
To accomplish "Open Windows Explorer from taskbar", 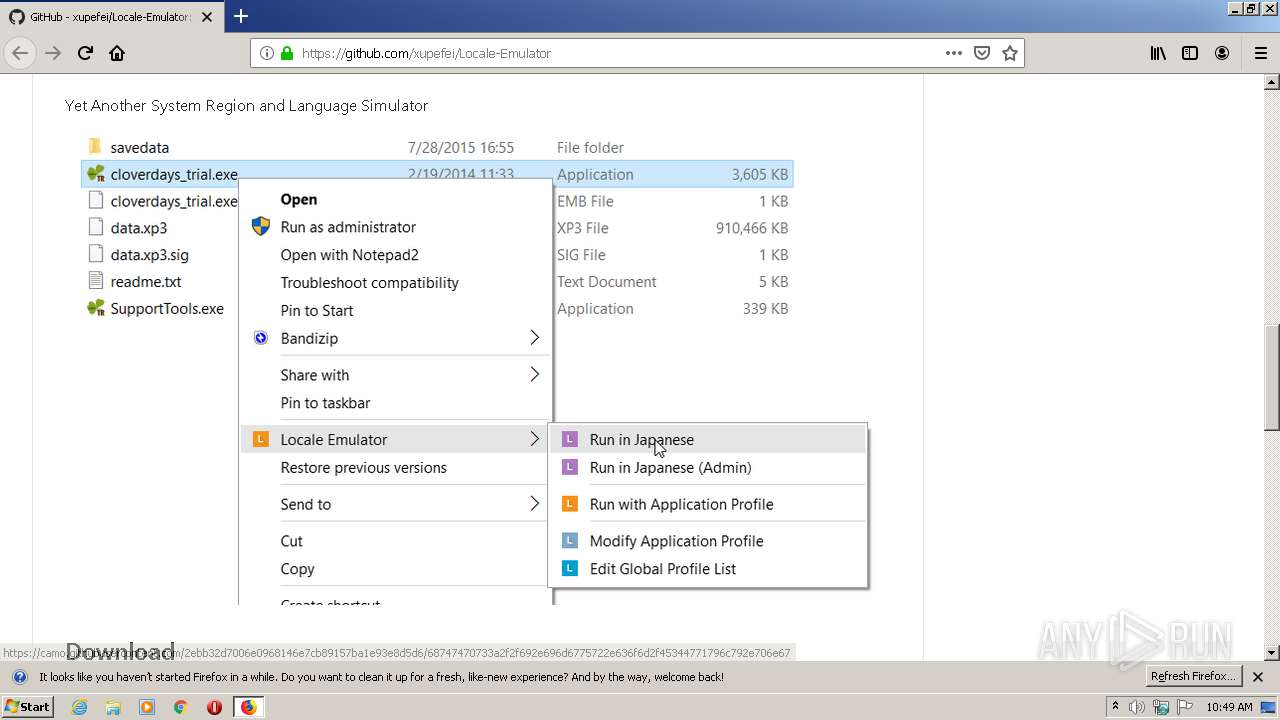I will point(113,707).
